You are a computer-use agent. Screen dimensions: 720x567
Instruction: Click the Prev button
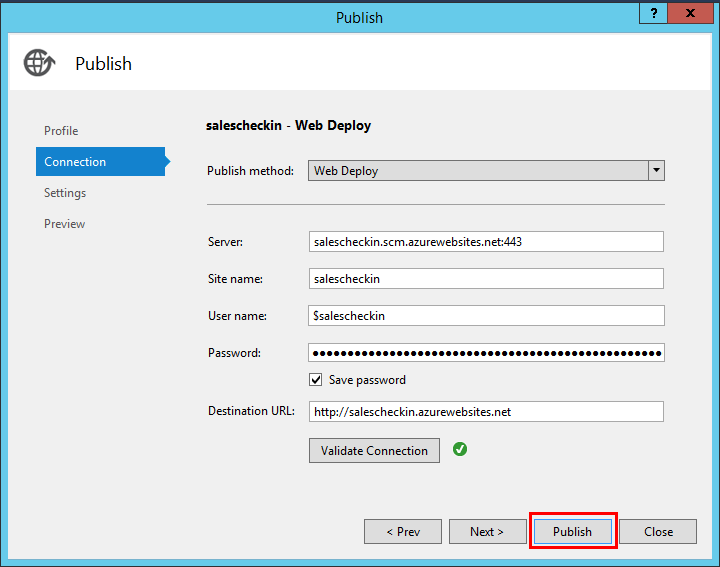(403, 532)
